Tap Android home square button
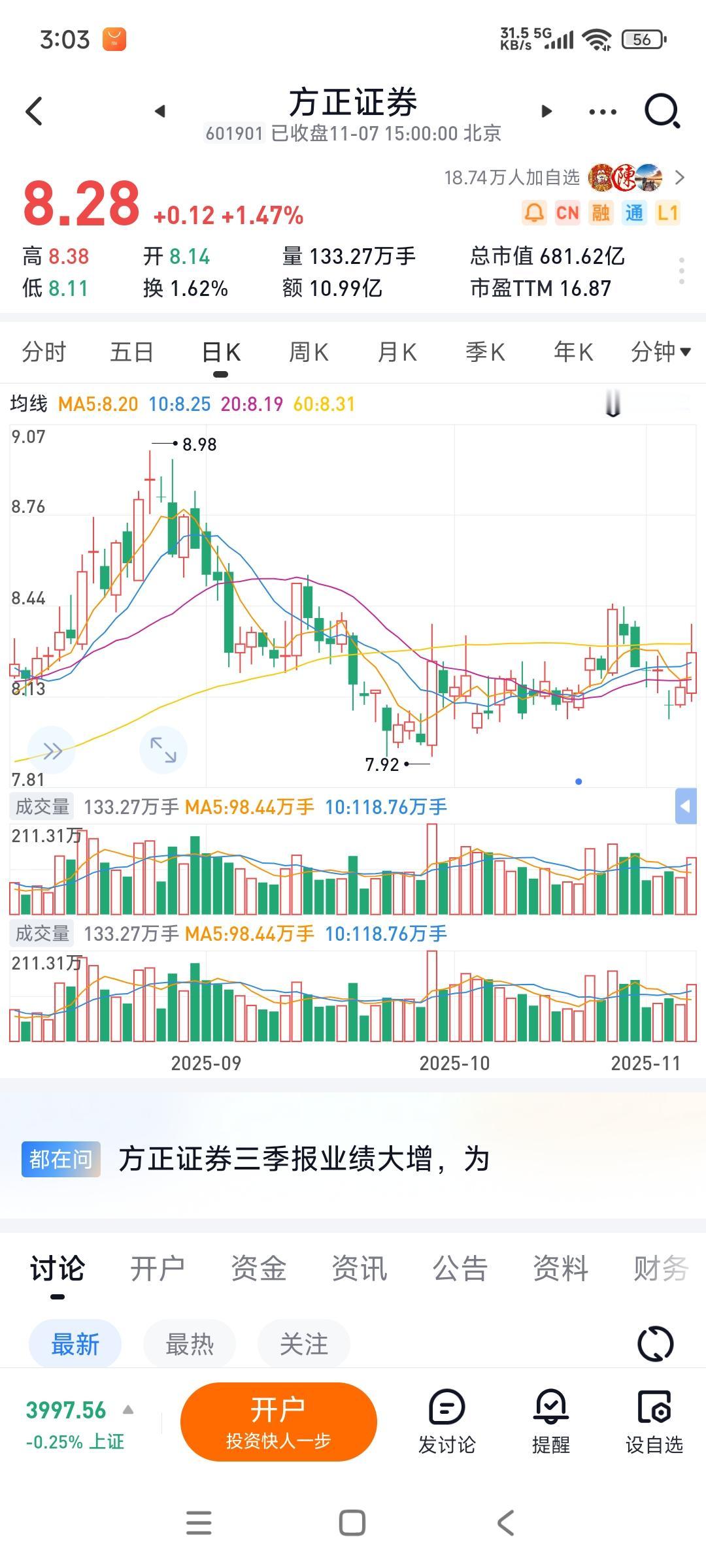The width and height of the screenshot is (706, 1568). (352, 1522)
